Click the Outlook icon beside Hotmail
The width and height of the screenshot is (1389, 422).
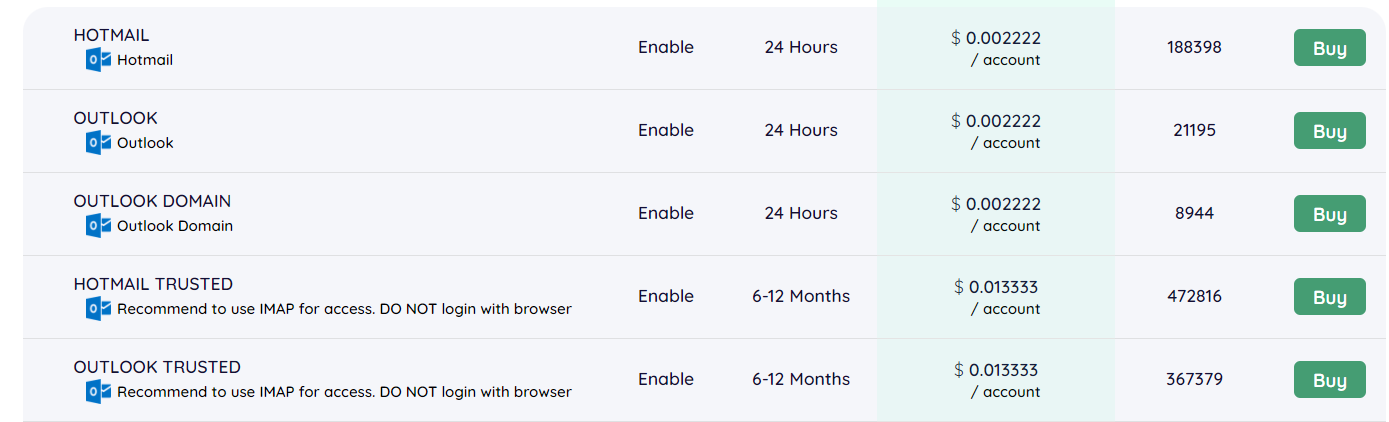click(98, 60)
